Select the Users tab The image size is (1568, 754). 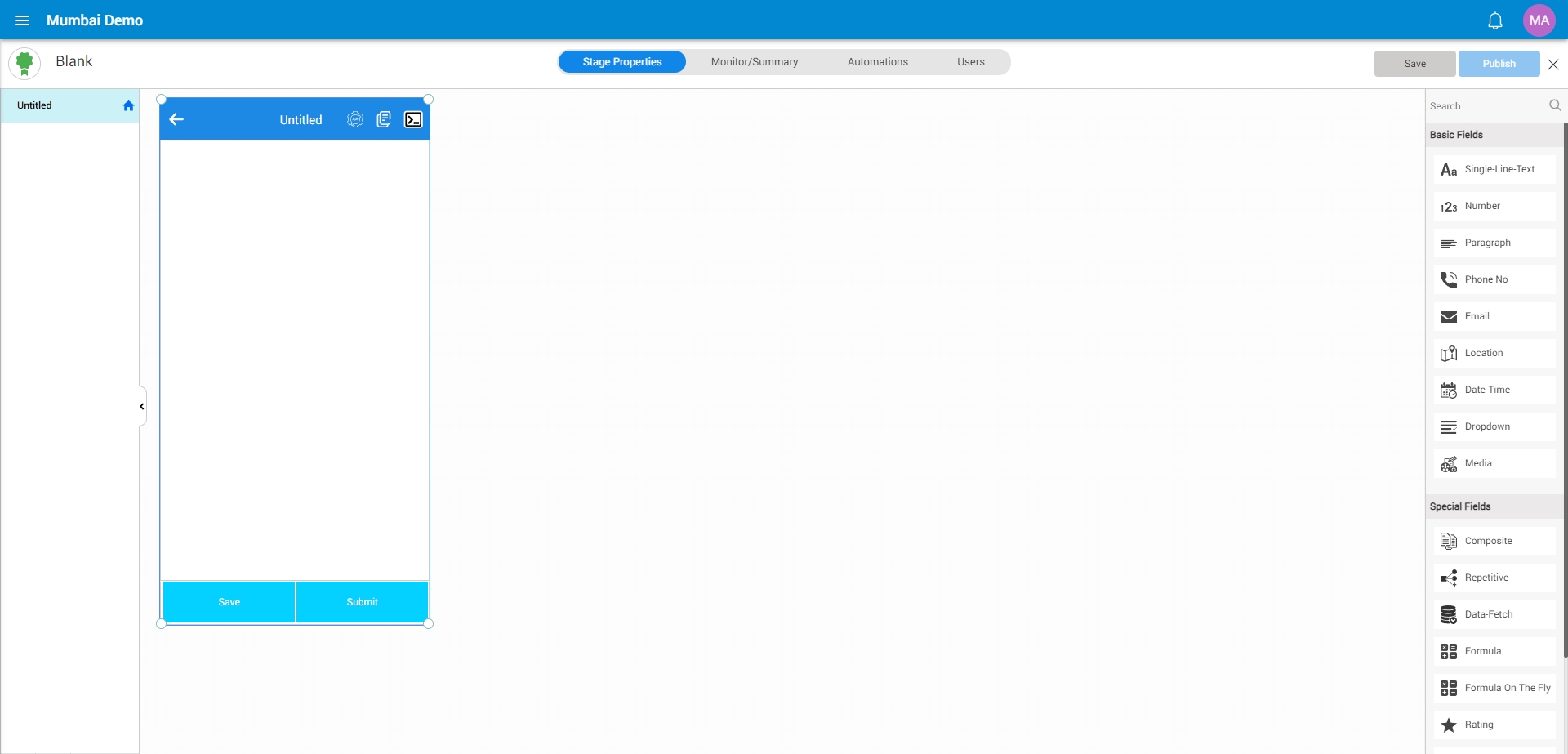pyautogui.click(x=970, y=62)
